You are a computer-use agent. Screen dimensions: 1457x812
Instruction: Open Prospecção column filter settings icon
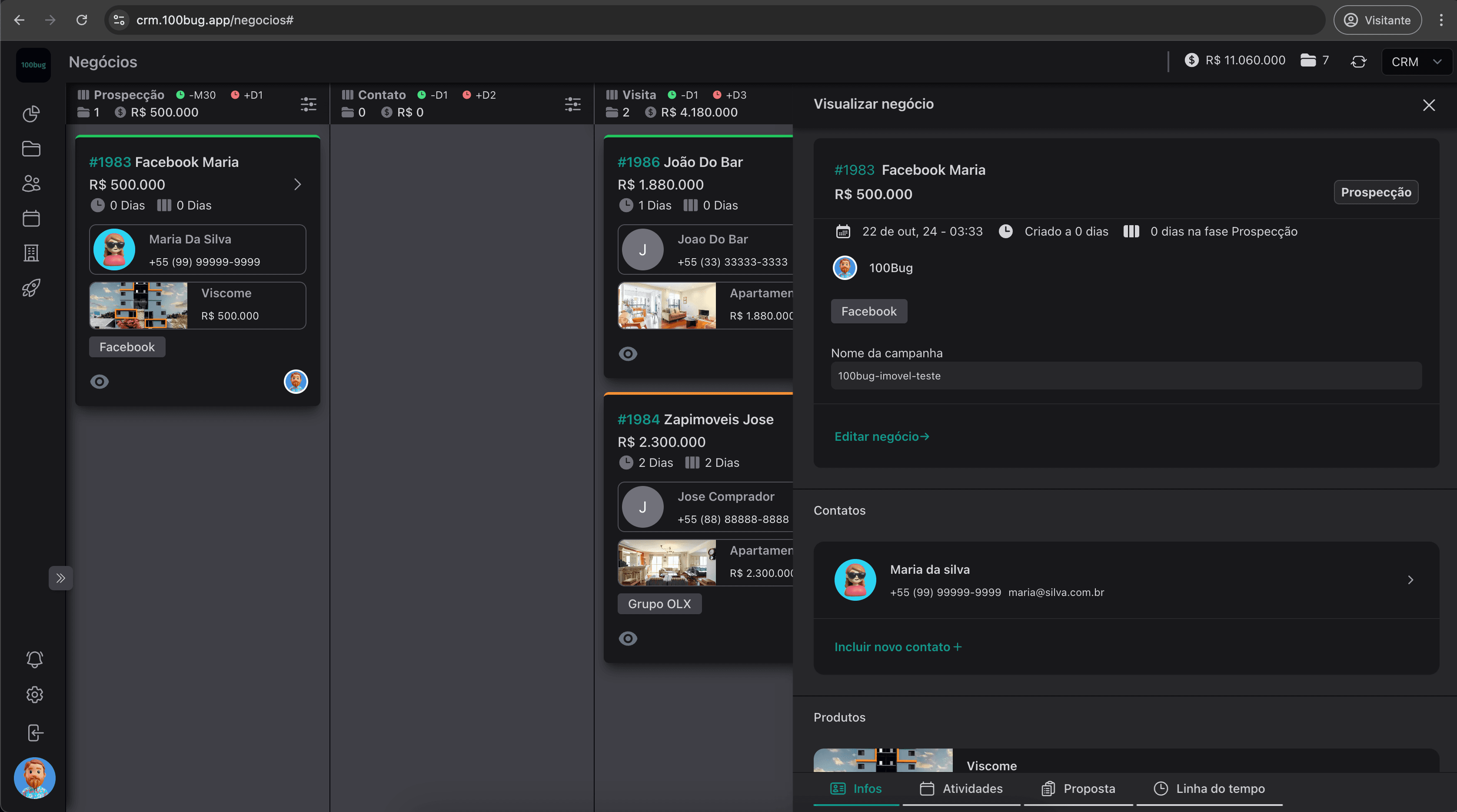click(308, 104)
